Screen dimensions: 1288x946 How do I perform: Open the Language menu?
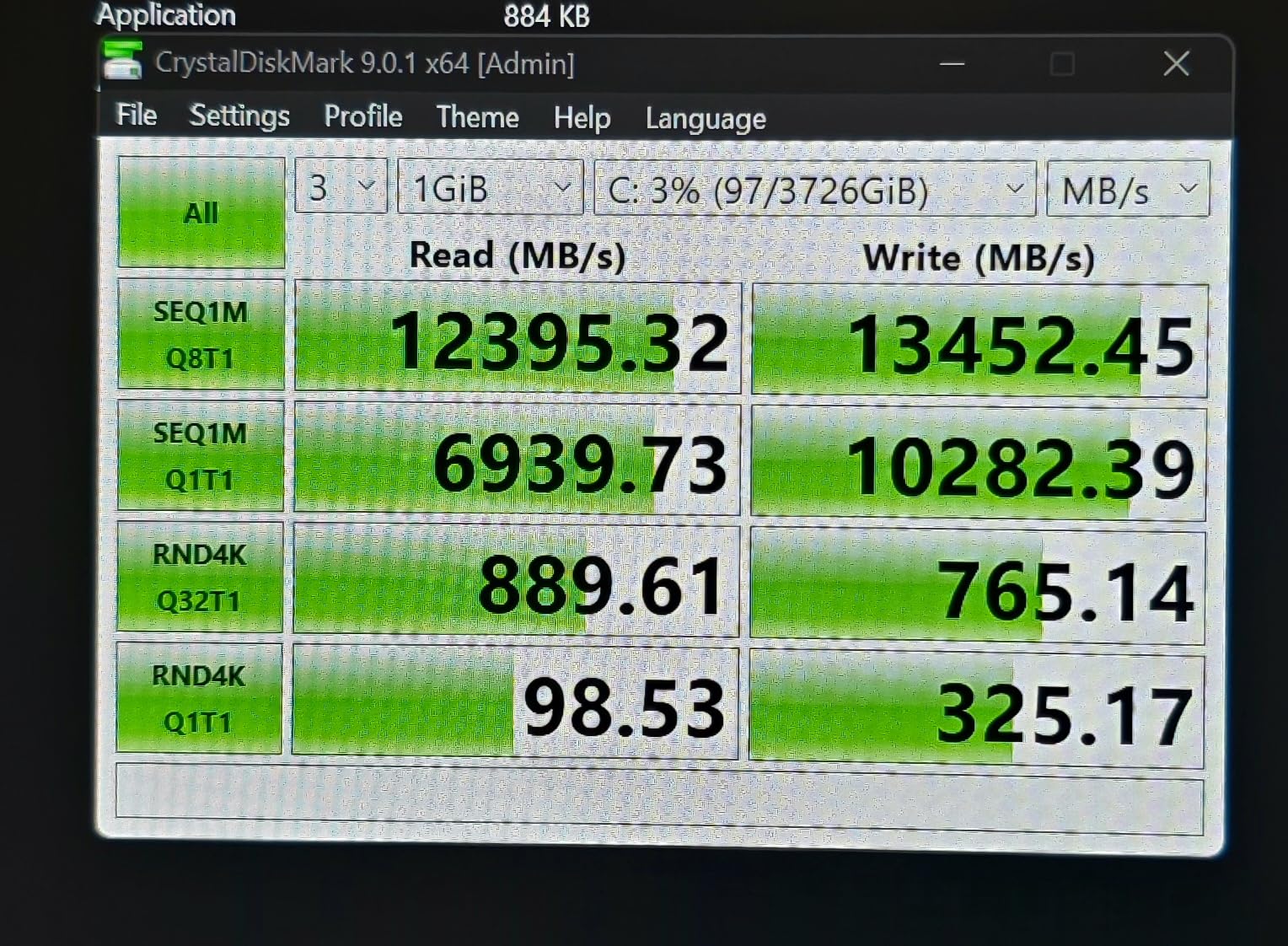click(x=706, y=119)
